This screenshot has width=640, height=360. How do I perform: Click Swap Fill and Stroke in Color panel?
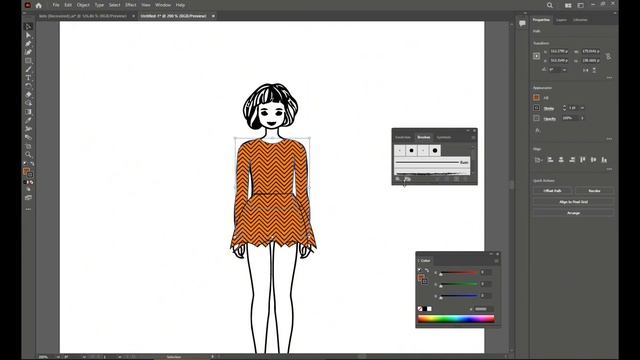coord(427,270)
